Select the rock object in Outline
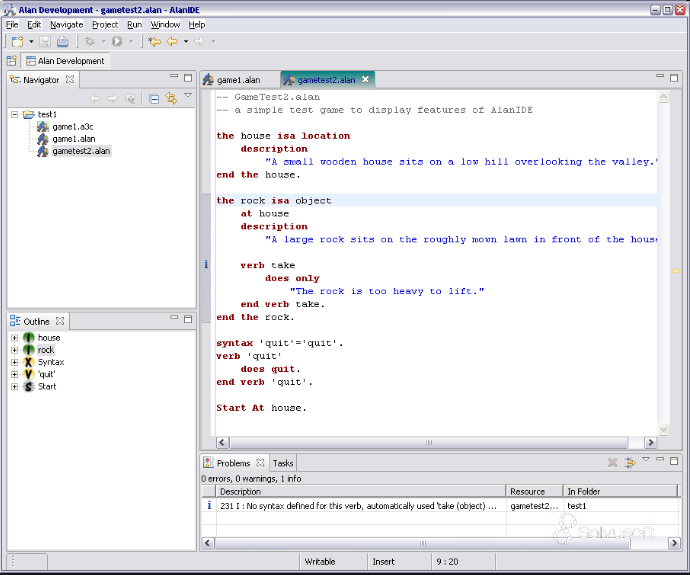Viewport: 690px width, 575px height. click(46, 350)
